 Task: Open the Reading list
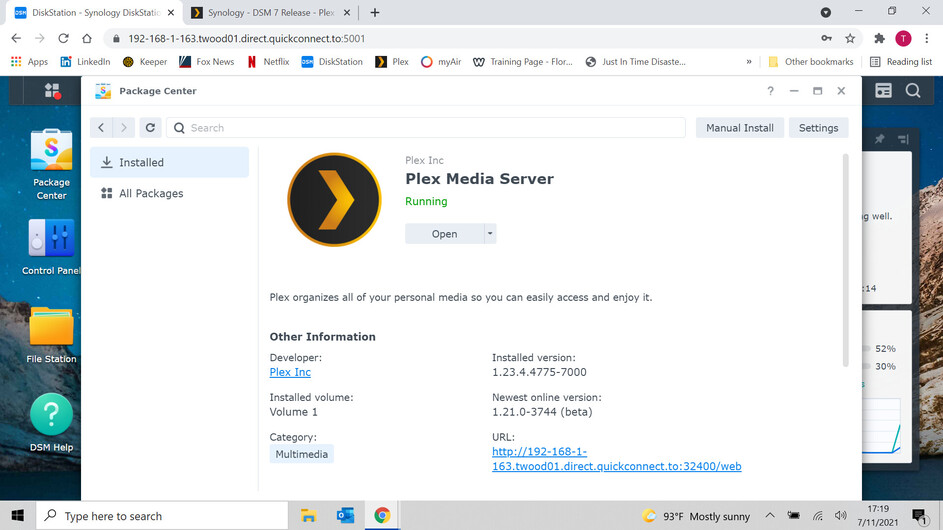pyautogui.click(x=901, y=61)
